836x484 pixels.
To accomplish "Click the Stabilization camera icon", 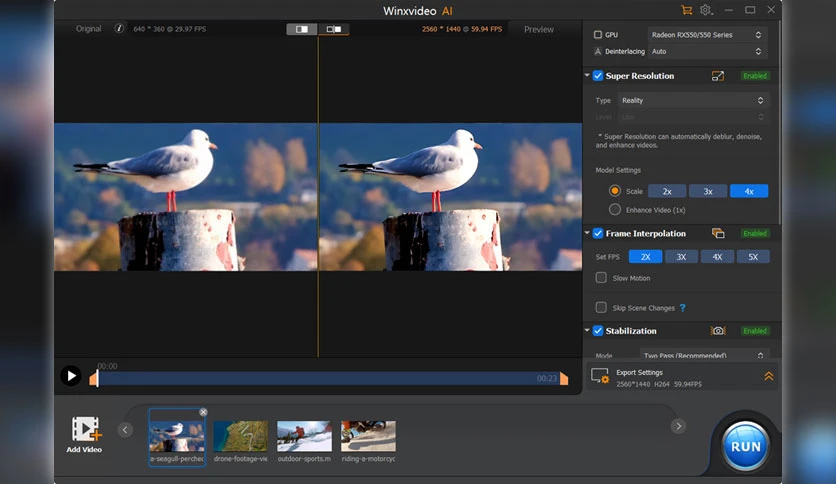I will [x=718, y=331].
